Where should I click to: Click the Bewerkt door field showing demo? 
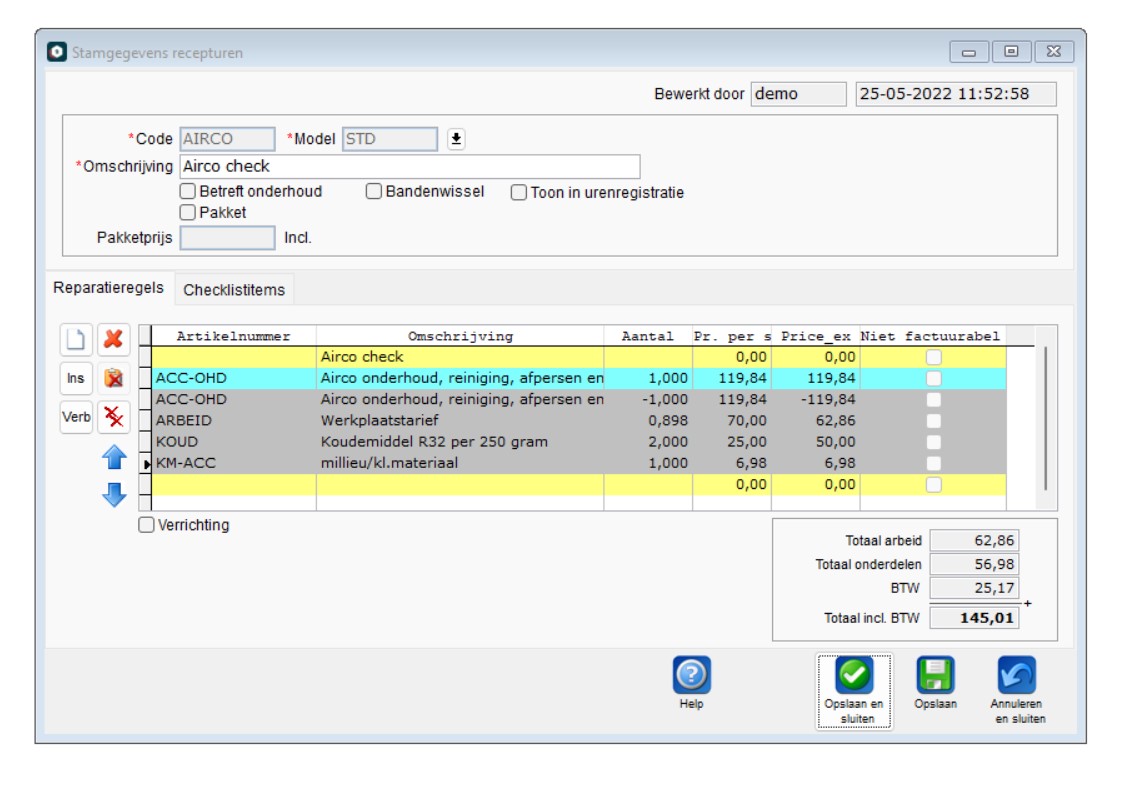[x=798, y=94]
